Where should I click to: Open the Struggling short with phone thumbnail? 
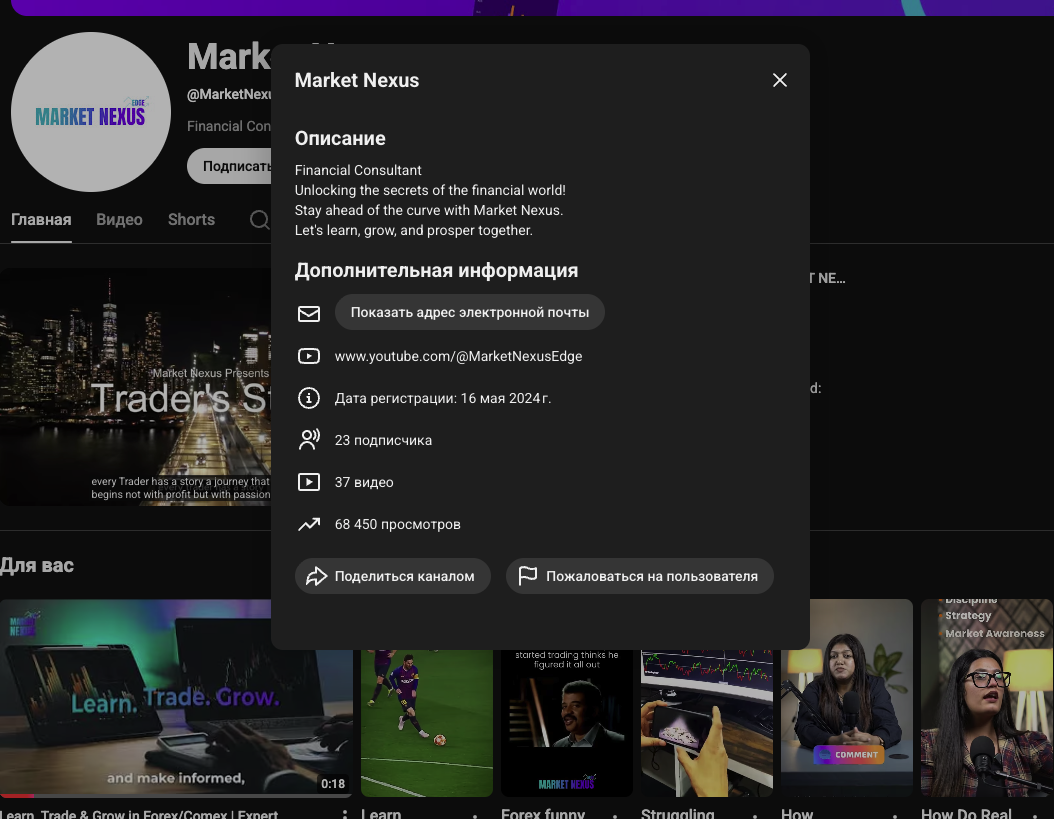pos(706,724)
